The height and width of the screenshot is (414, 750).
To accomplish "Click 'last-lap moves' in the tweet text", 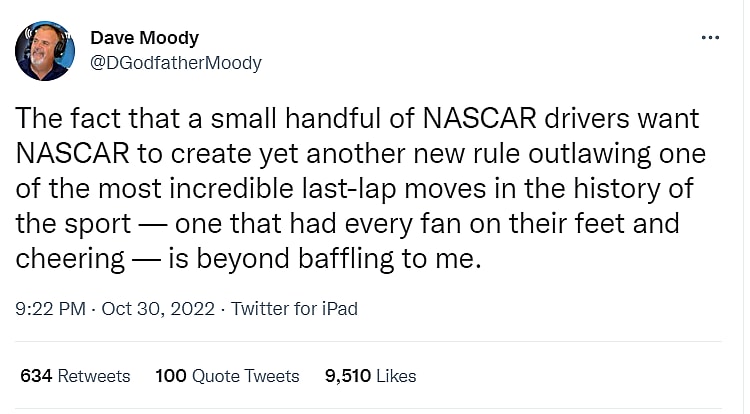I will tap(373, 189).
